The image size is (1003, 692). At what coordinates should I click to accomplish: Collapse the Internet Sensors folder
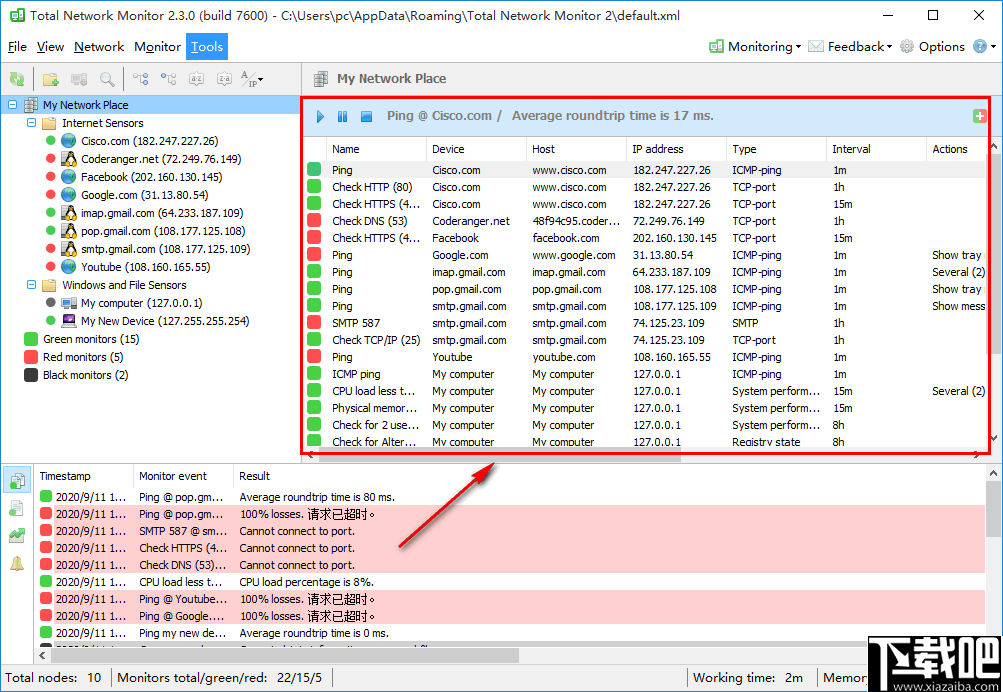tap(32, 122)
